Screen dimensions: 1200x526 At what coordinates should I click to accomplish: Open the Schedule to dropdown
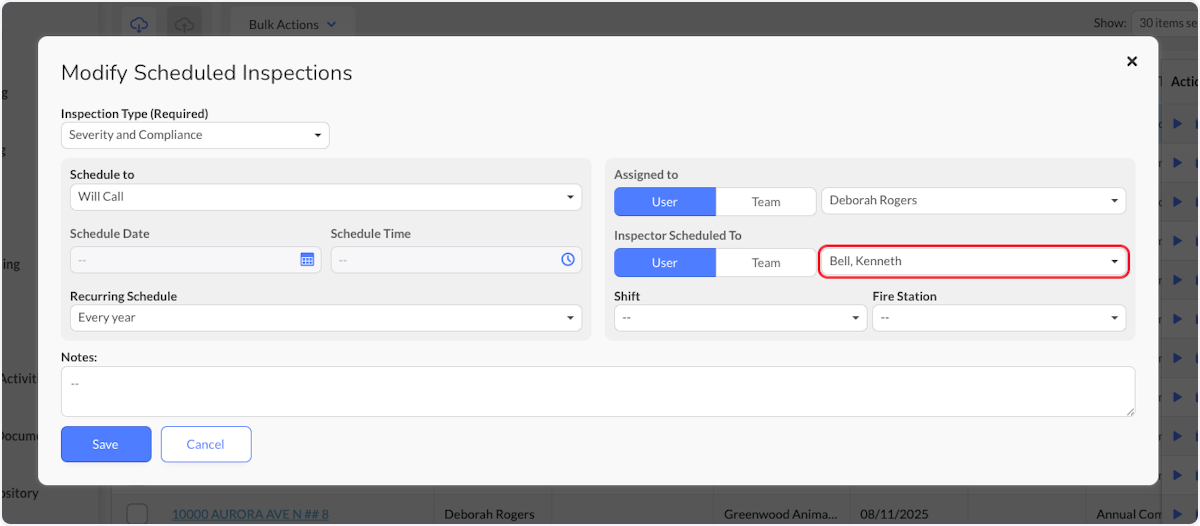tap(325, 197)
